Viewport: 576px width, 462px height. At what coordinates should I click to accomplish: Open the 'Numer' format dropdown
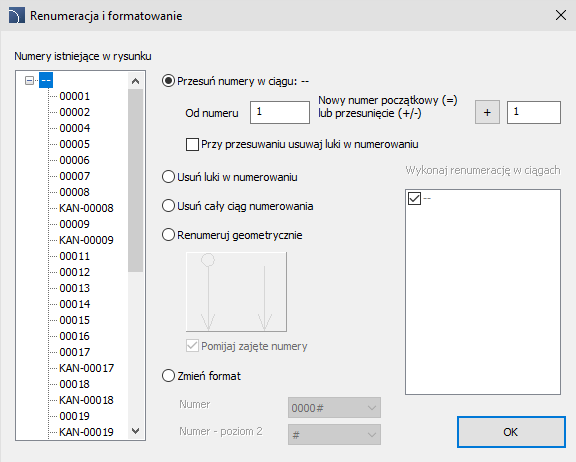pyautogui.click(x=334, y=408)
